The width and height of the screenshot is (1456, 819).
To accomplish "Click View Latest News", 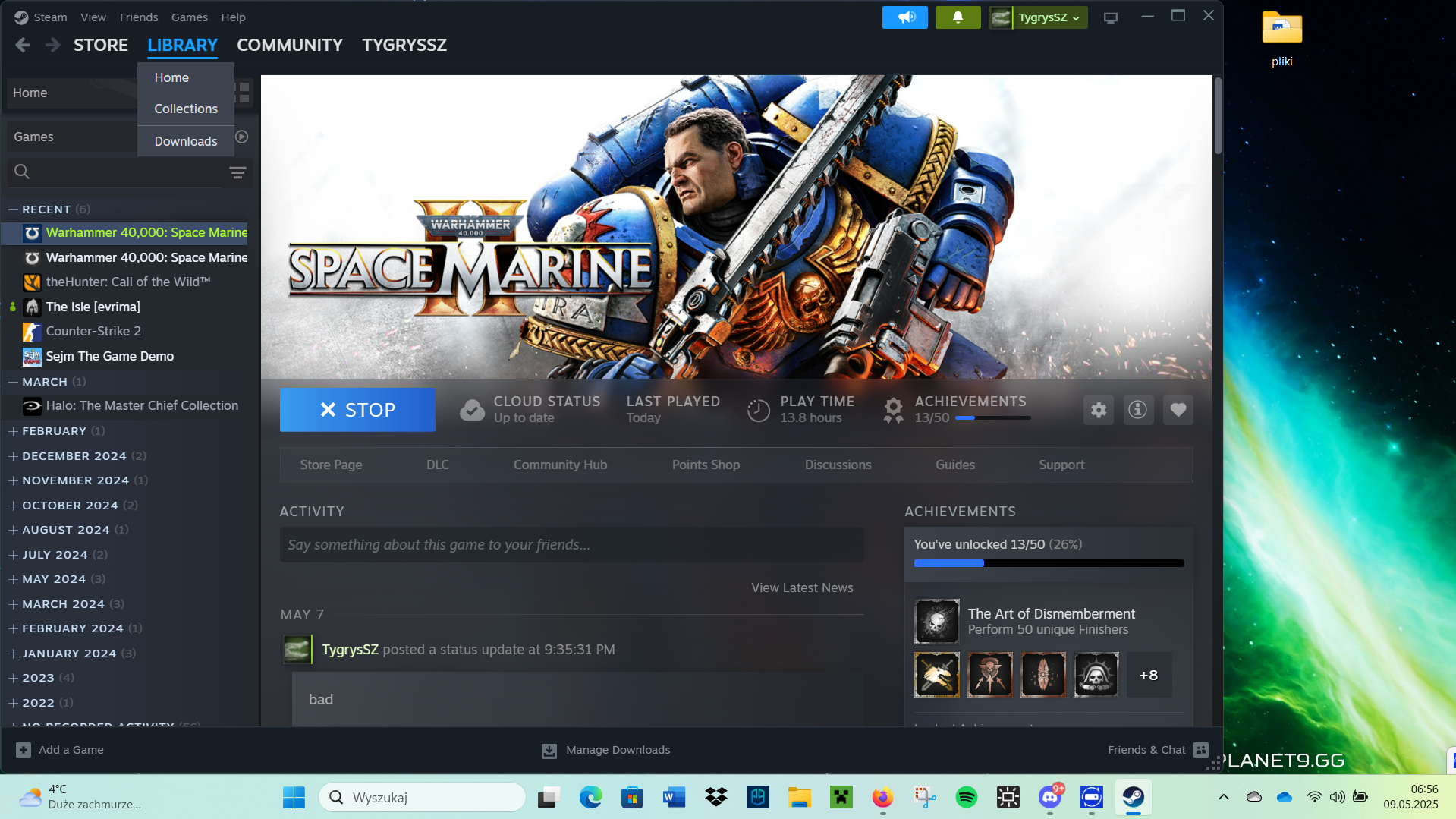I will 802,587.
